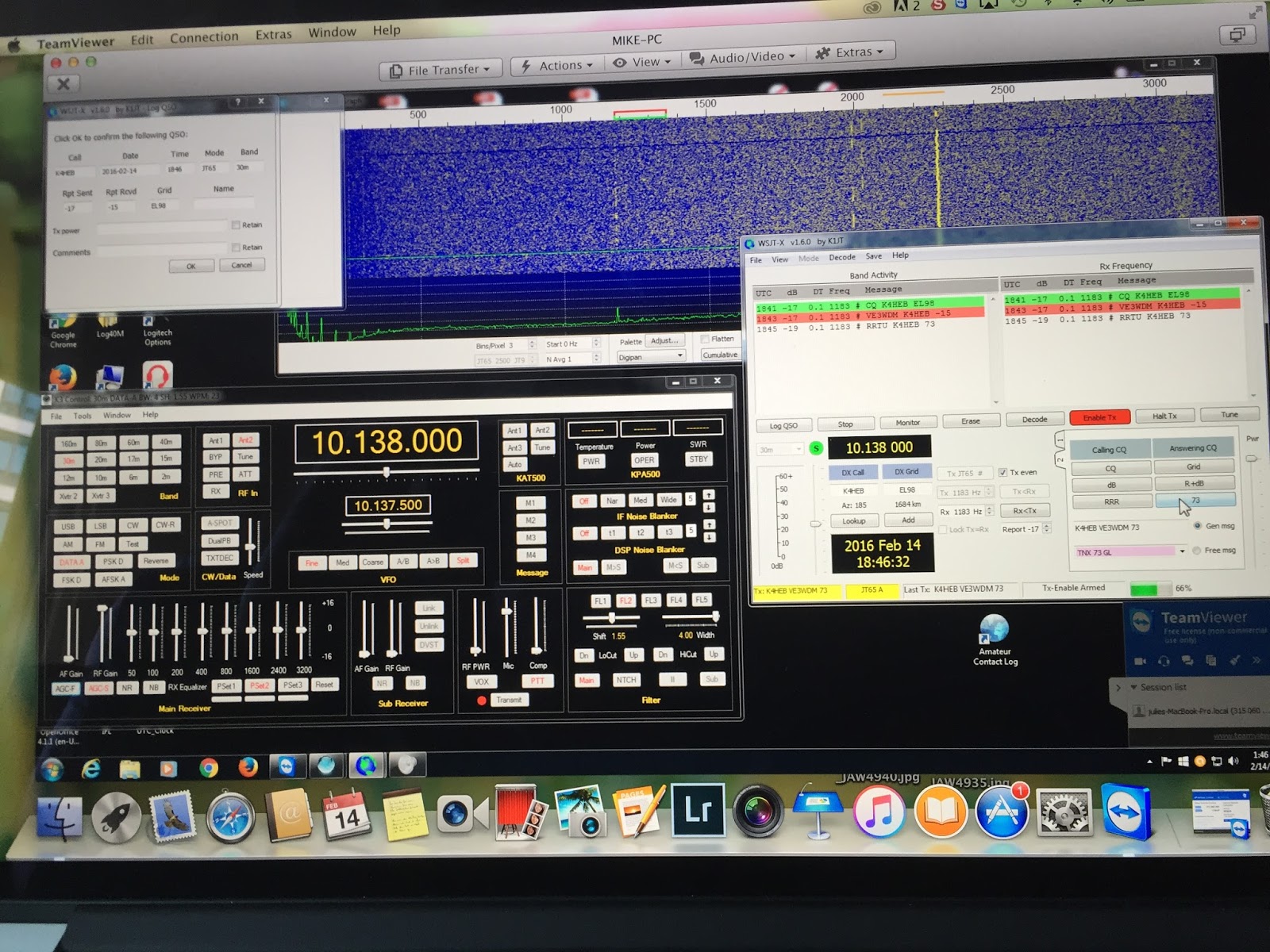The height and width of the screenshot is (952, 1270).
Task: Toggle the AGC-F button
Action: [65, 688]
